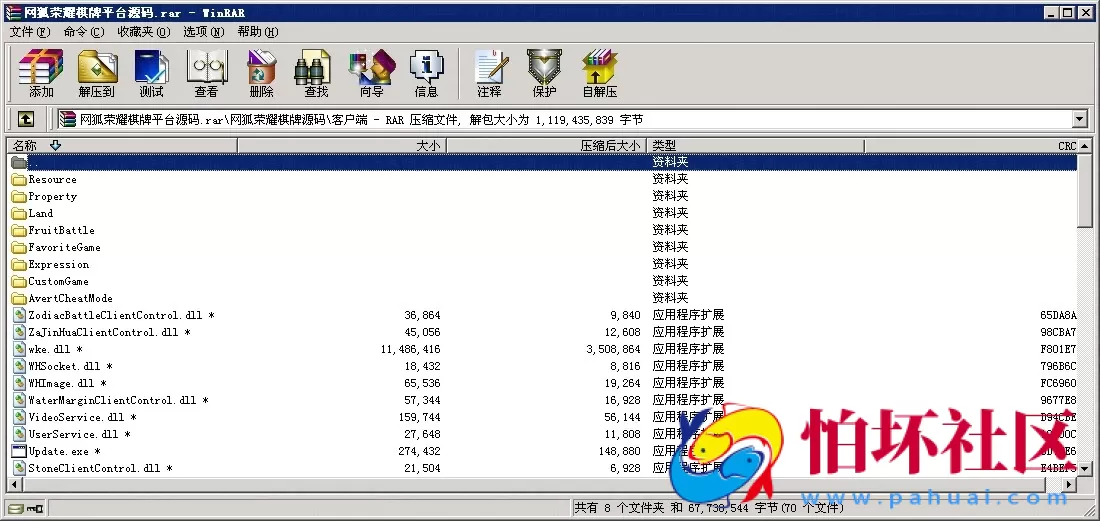Click WinRAR title bar app icon

coord(13,13)
